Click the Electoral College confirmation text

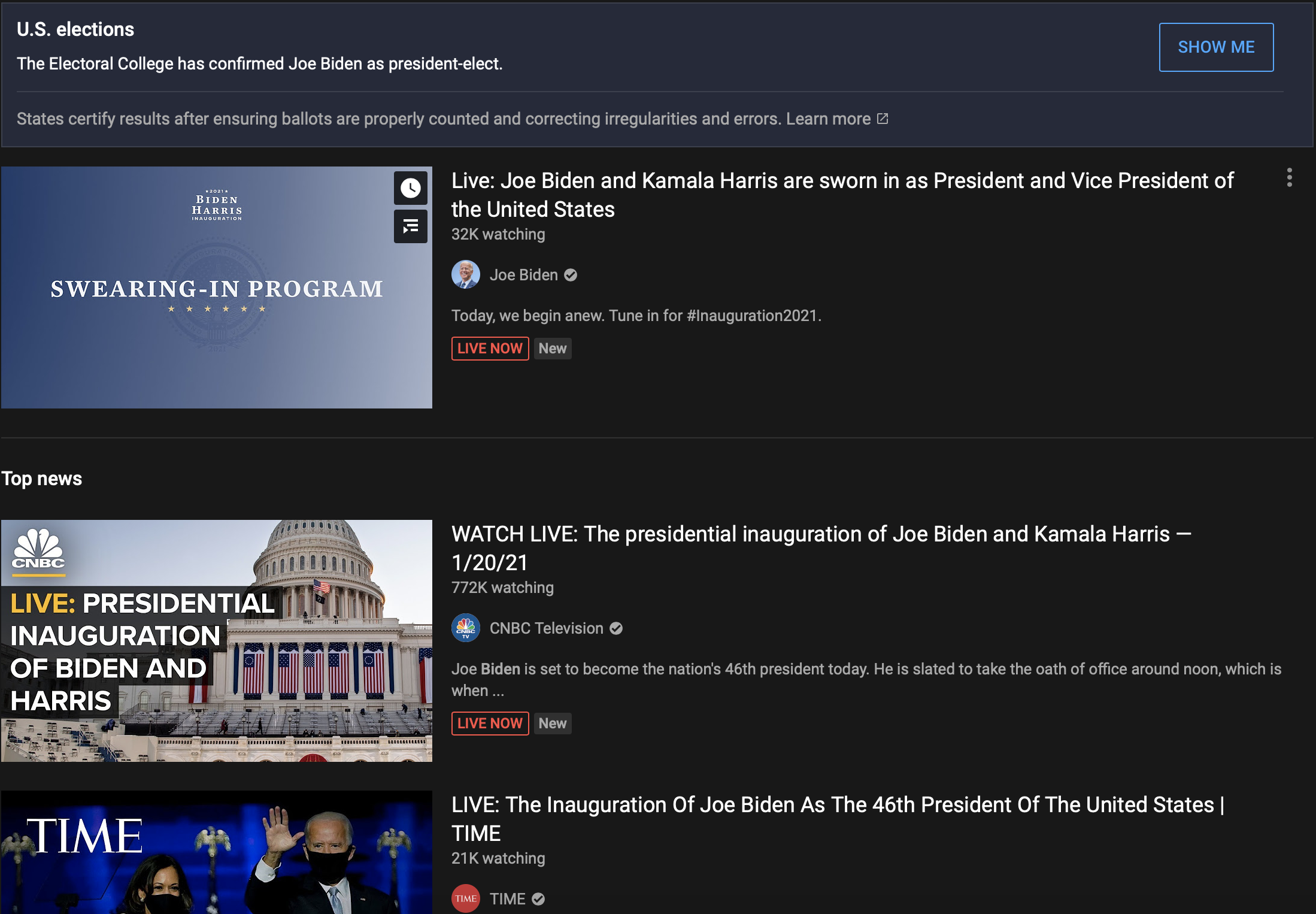pos(260,63)
